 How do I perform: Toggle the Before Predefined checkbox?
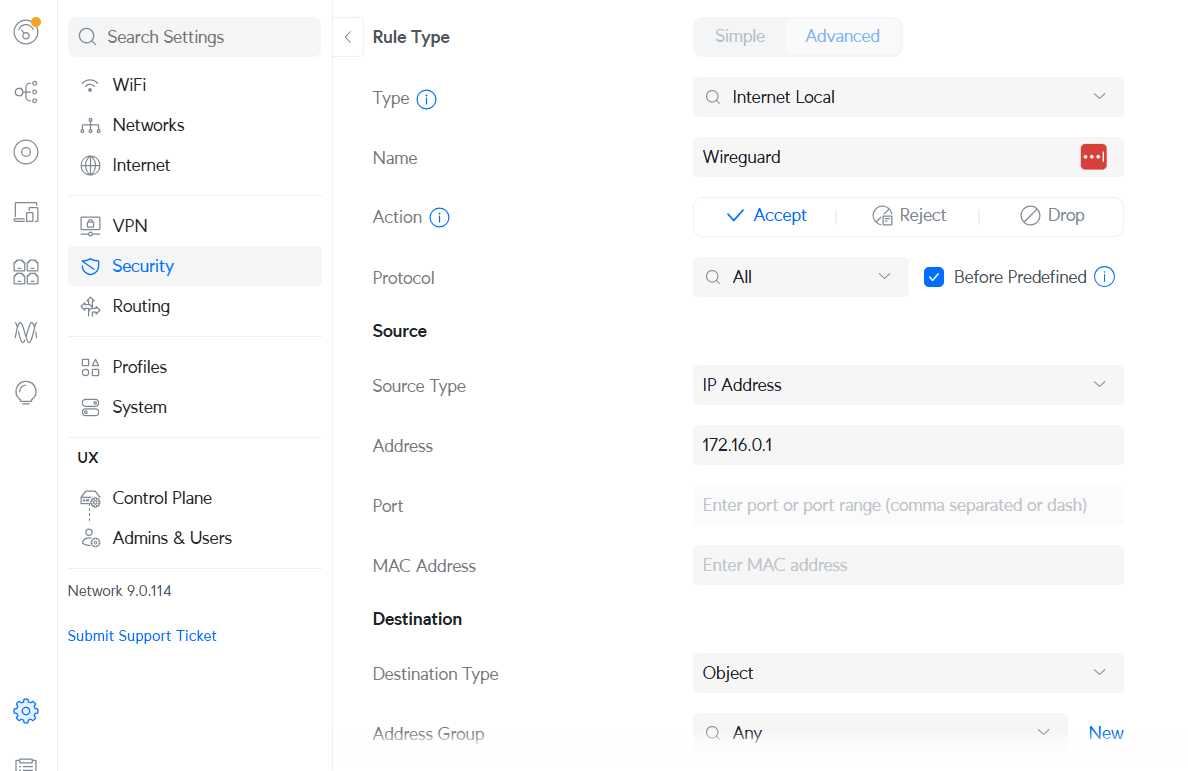click(x=933, y=277)
